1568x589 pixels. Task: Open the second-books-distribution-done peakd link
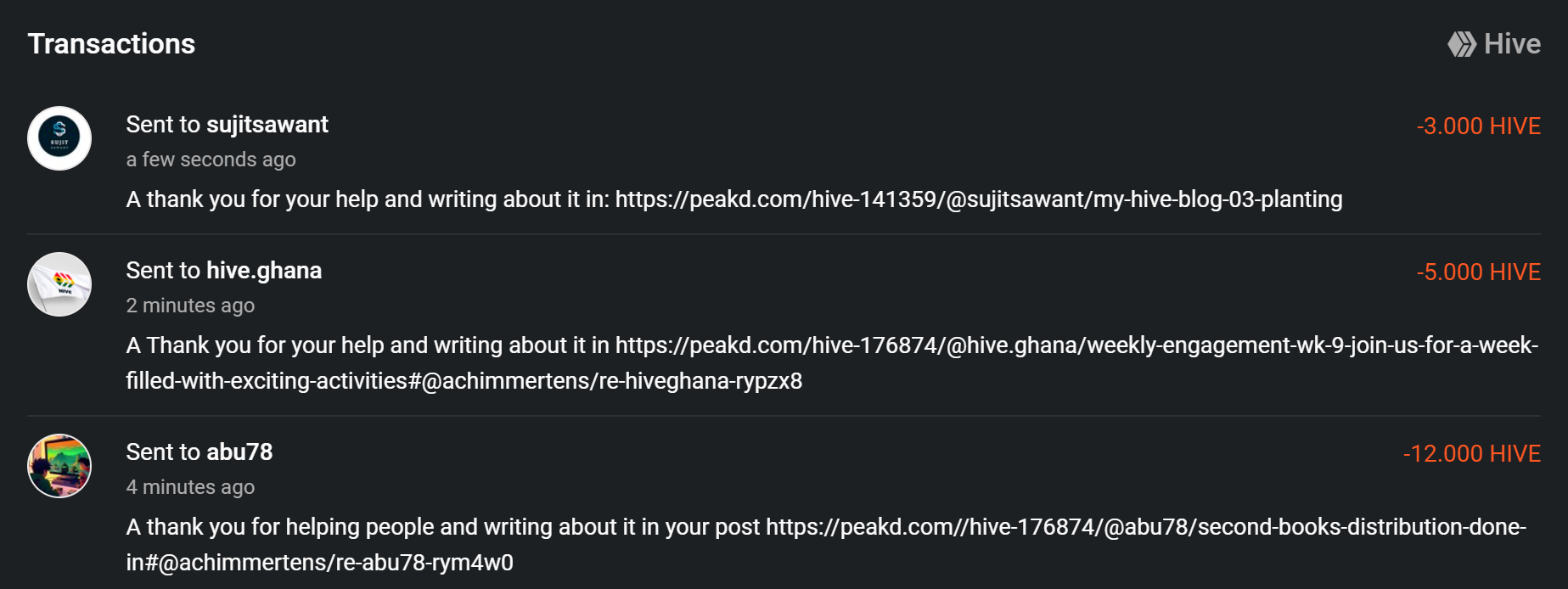pyautogui.click(x=1146, y=527)
